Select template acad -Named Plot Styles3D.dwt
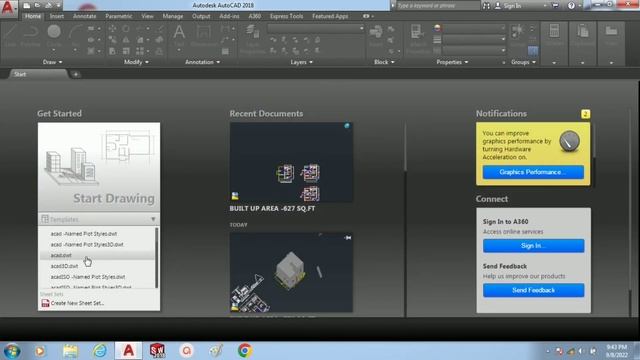Viewport: 640px width, 360px height. 87,244
